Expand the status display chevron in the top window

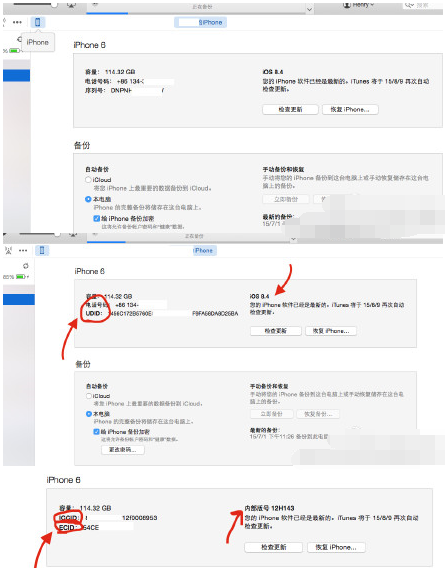pos(309,9)
